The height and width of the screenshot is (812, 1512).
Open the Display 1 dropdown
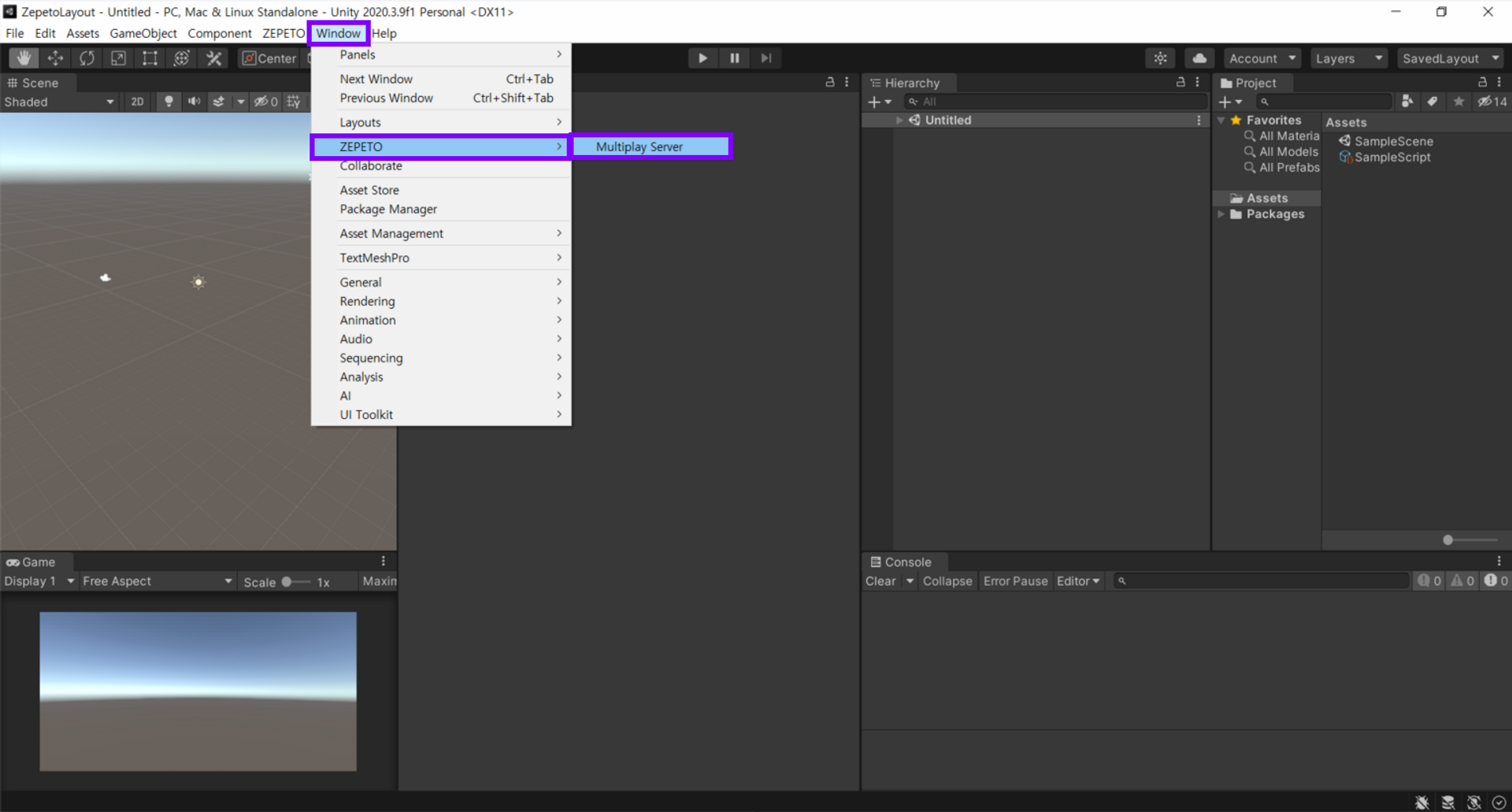(39, 581)
